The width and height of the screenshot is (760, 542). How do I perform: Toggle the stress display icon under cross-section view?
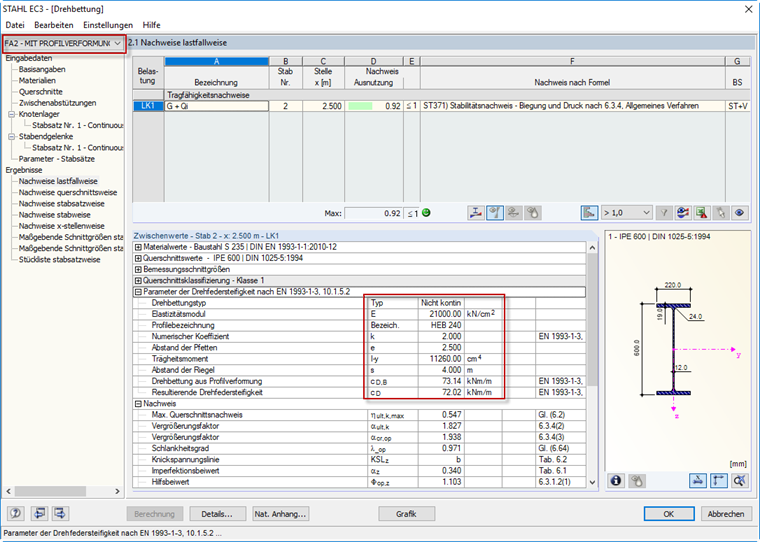click(697, 480)
